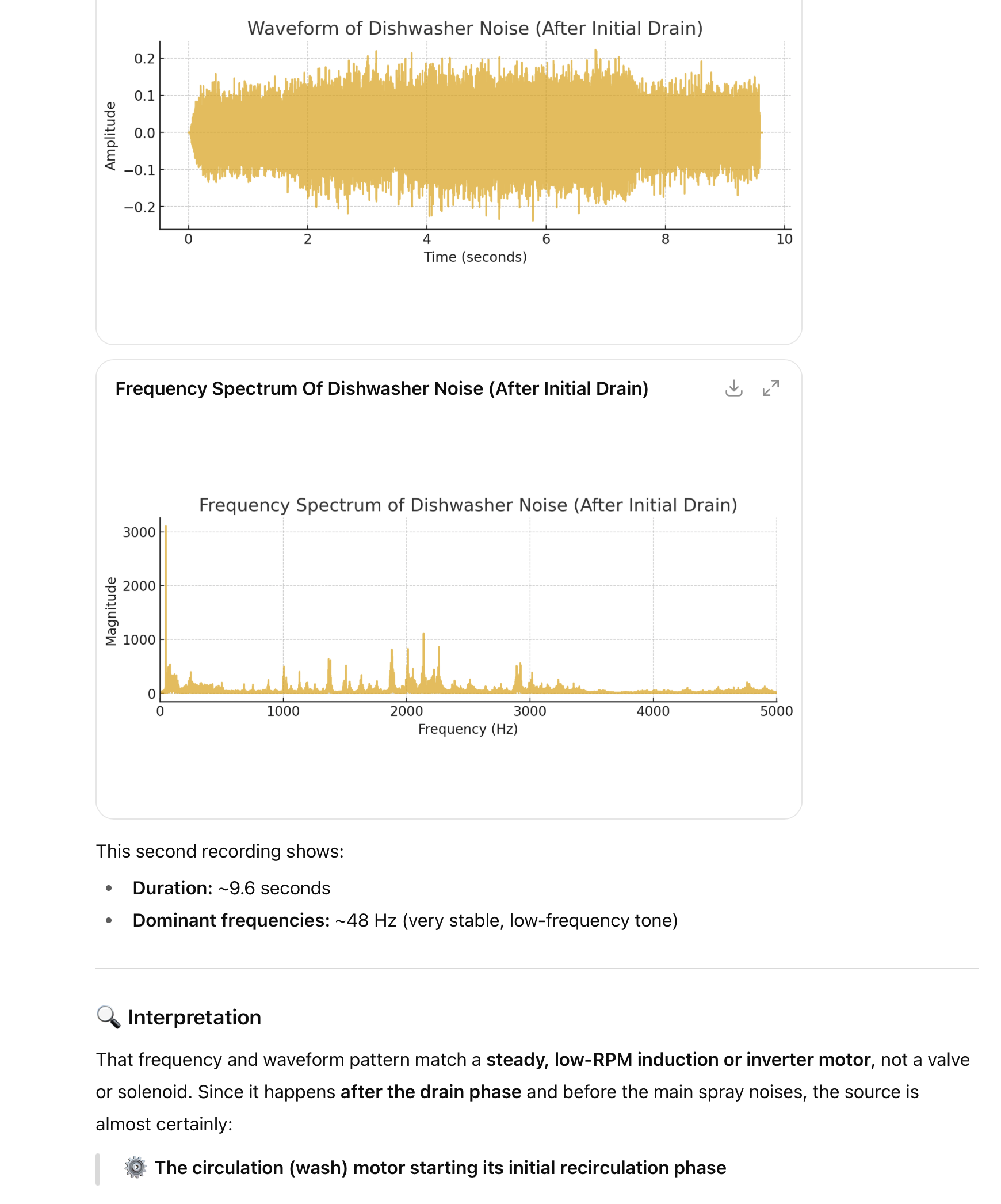
Task: Click the Interpretation section heading
Action: pos(194,1017)
